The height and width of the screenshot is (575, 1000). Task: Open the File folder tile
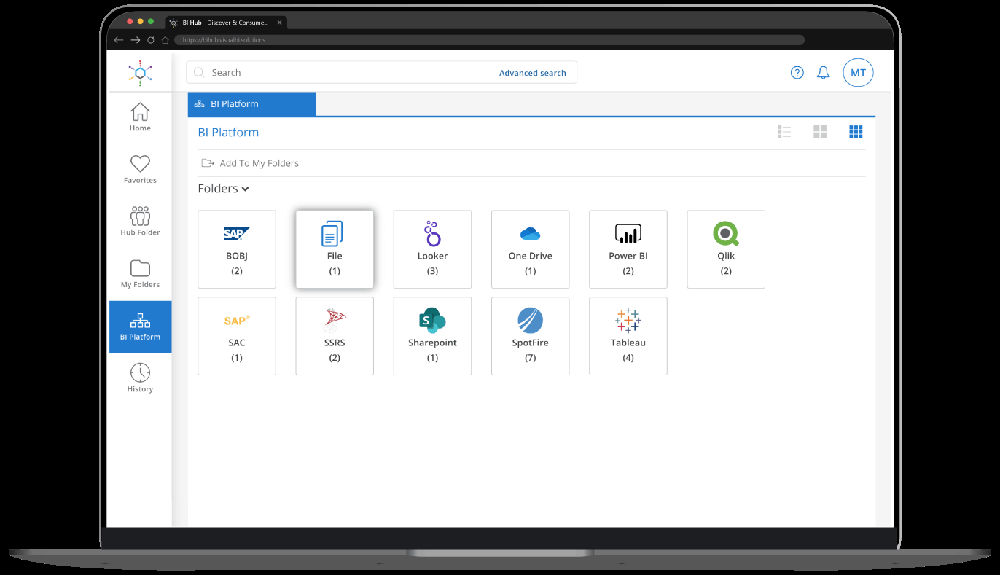pyautogui.click(x=335, y=249)
